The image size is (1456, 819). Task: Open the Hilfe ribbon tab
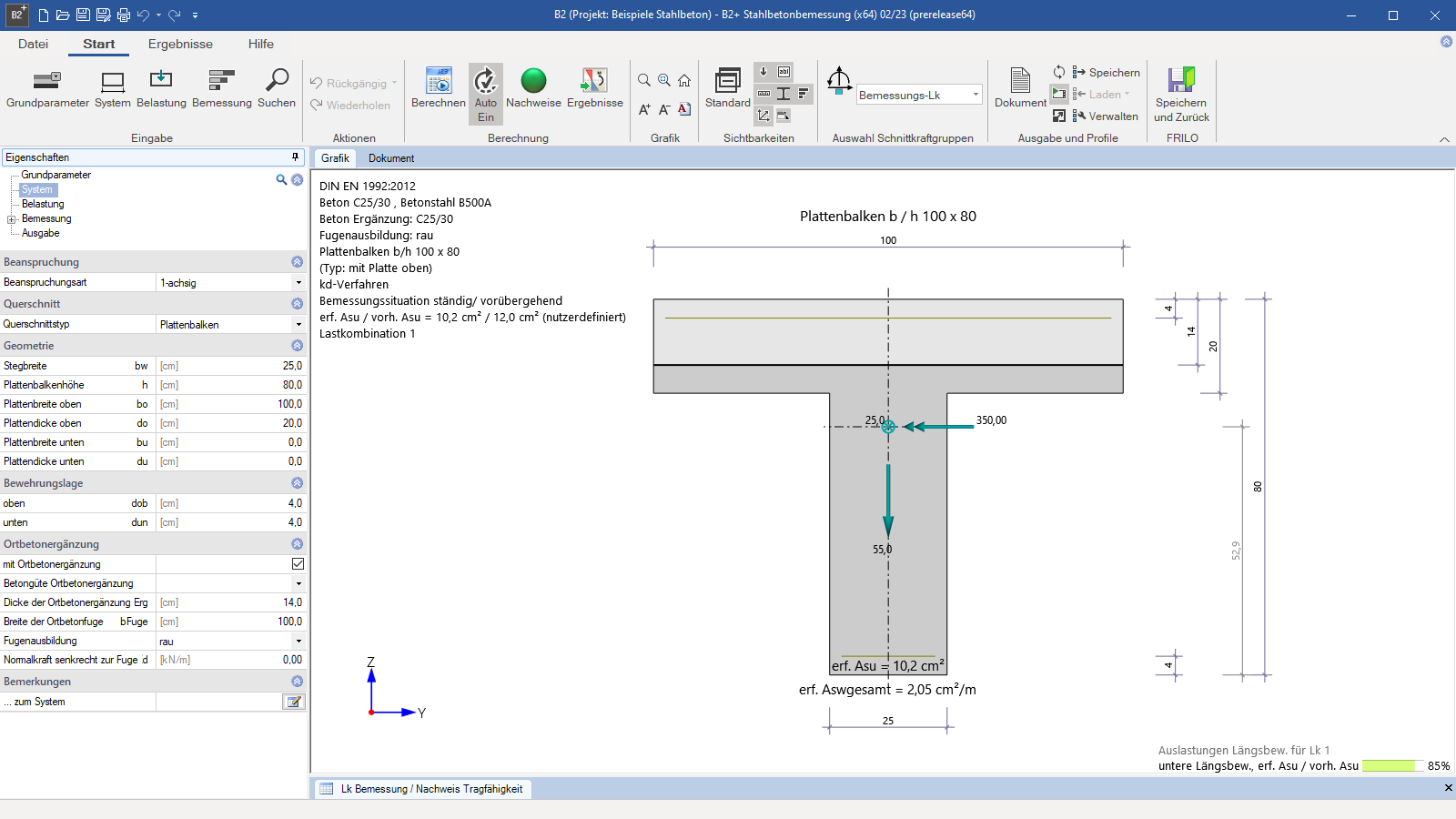tap(261, 44)
